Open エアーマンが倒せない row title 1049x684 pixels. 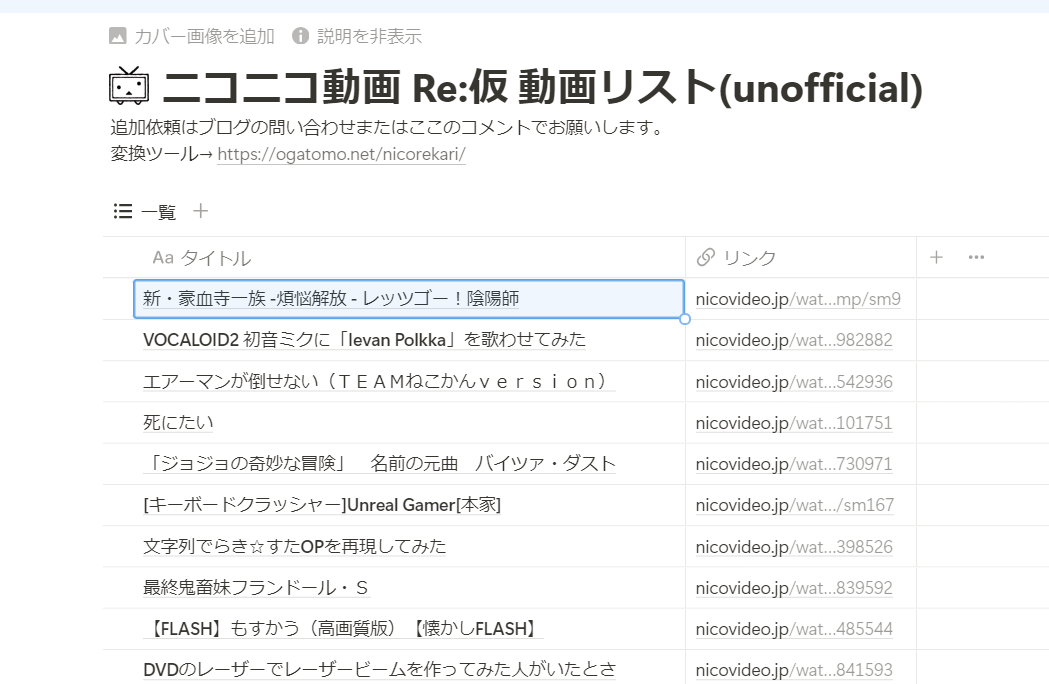pos(379,381)
